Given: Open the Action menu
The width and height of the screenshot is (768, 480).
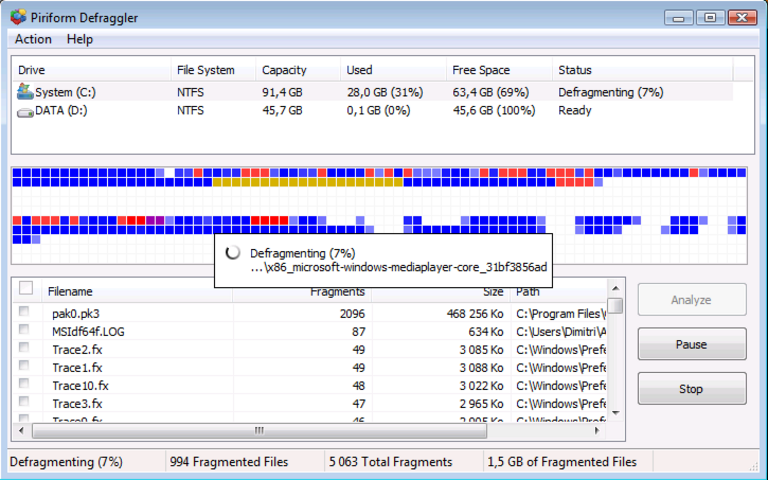Looking at the screenshot, I should point(33,39).
